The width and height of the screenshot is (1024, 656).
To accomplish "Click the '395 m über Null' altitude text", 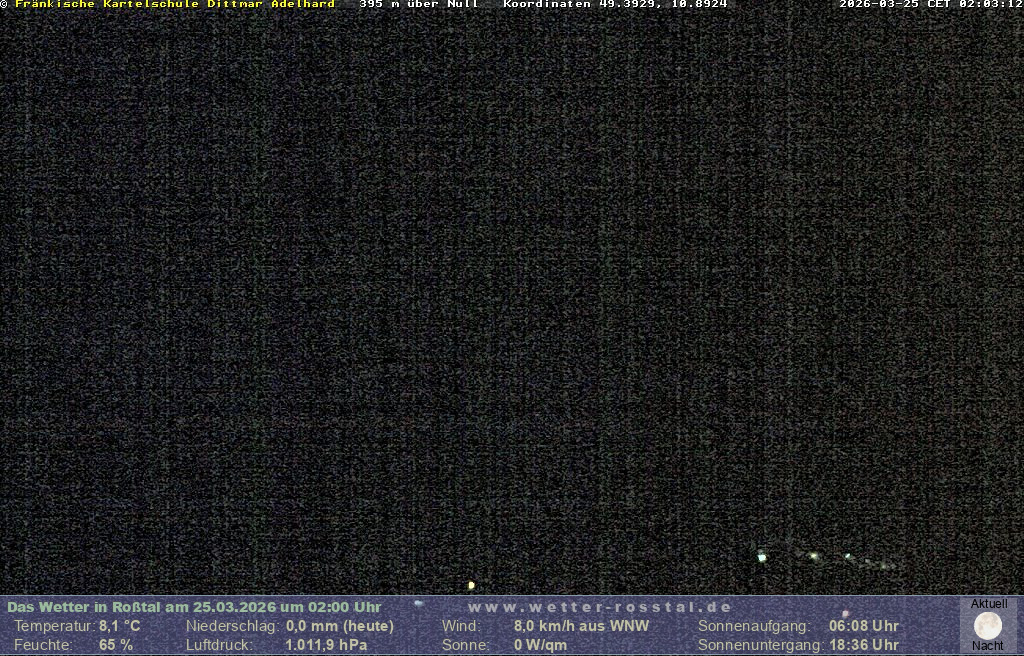I will (x=419, y=5).
